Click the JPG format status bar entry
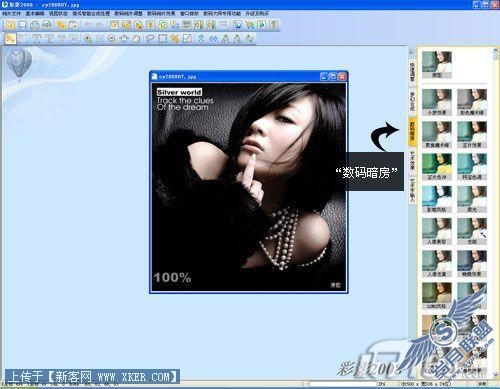The image size is (500, 389). 381,384
